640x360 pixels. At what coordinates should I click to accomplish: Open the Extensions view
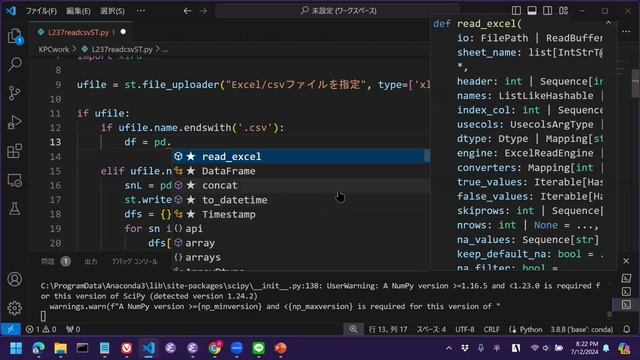(15, 151)
